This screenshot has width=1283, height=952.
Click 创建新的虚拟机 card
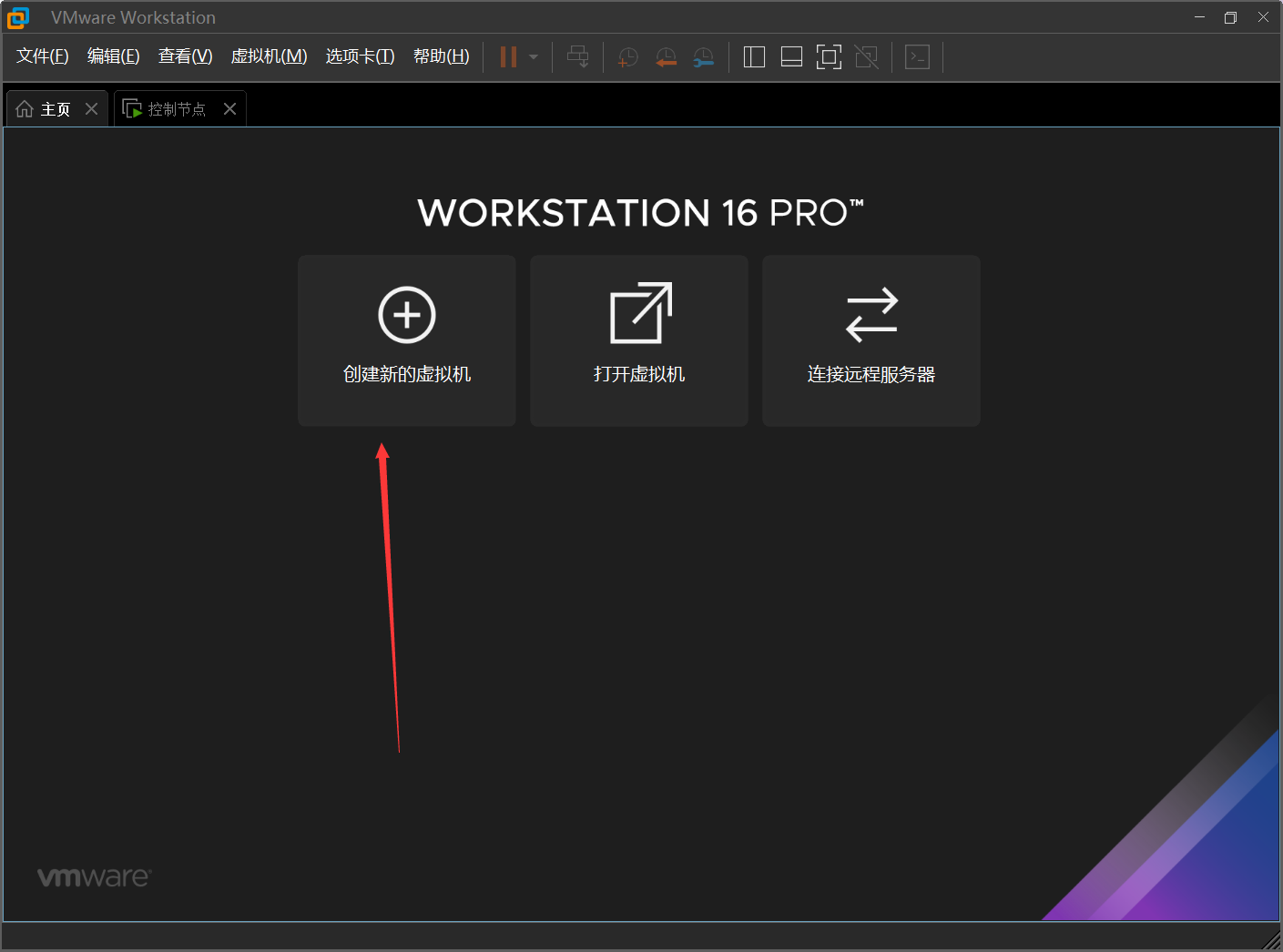(407, 340)
